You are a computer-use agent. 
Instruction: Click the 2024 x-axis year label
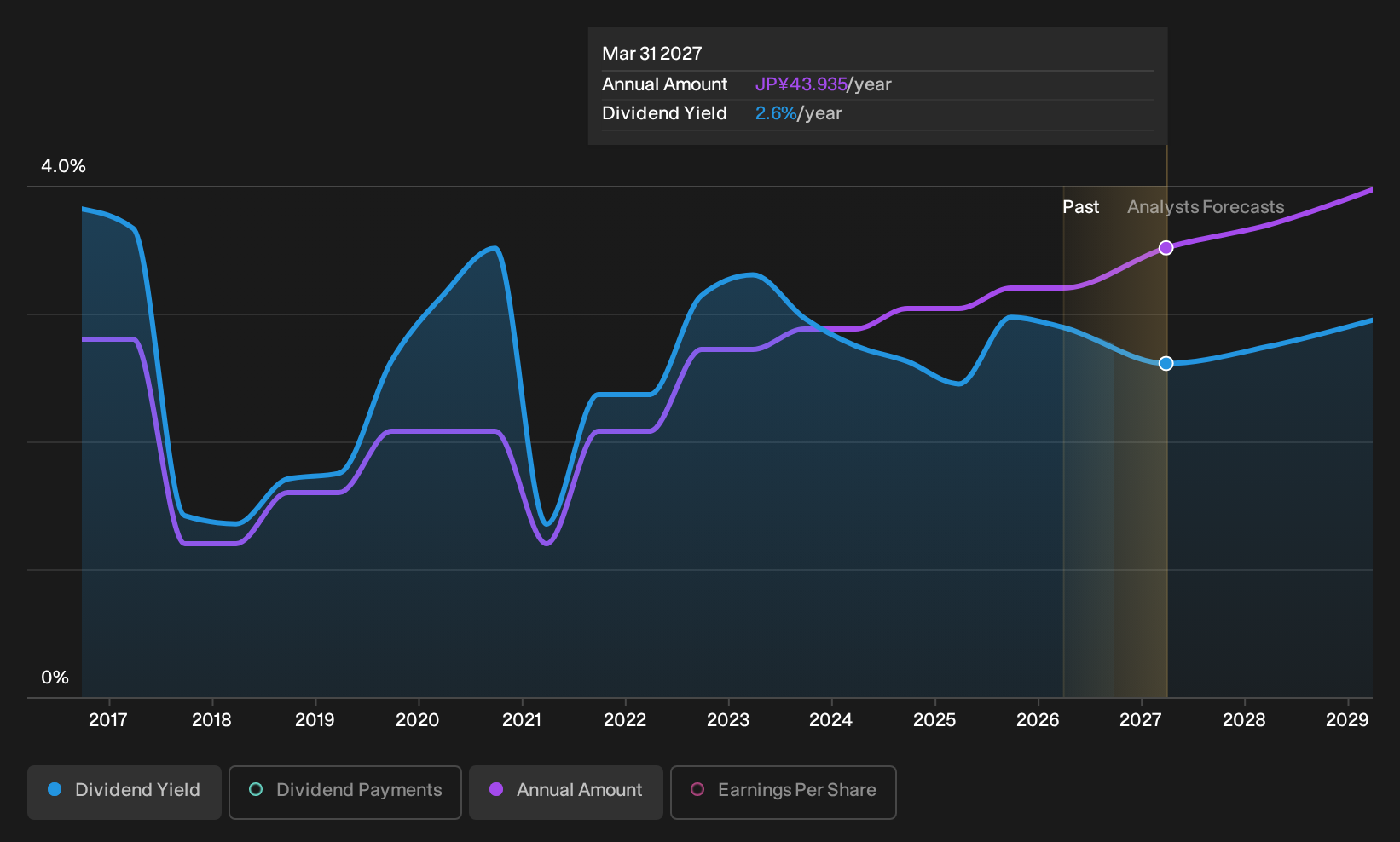830,720
